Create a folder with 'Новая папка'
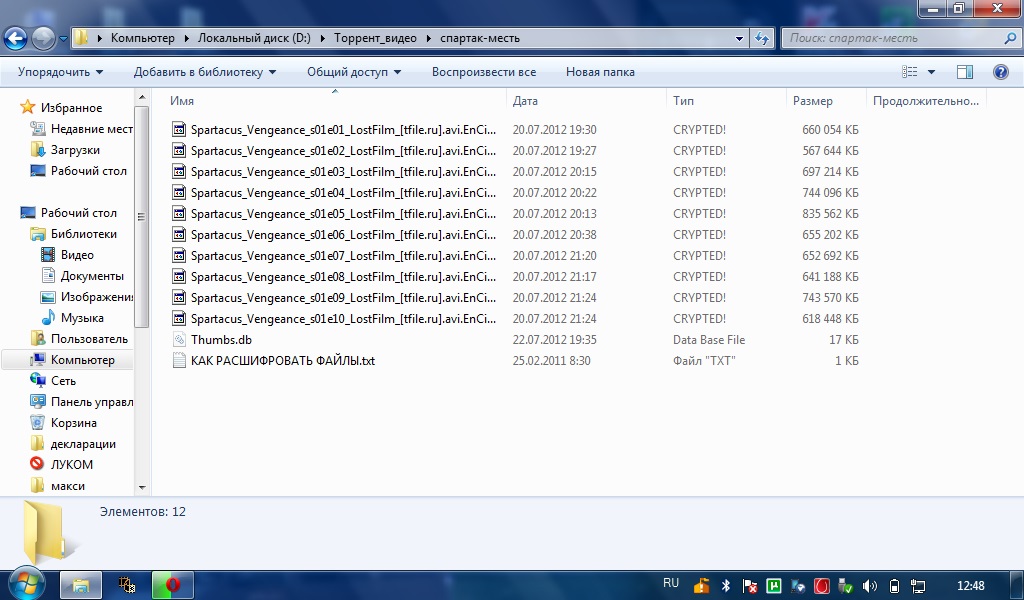1024x600 pixels. coord(600,72)
